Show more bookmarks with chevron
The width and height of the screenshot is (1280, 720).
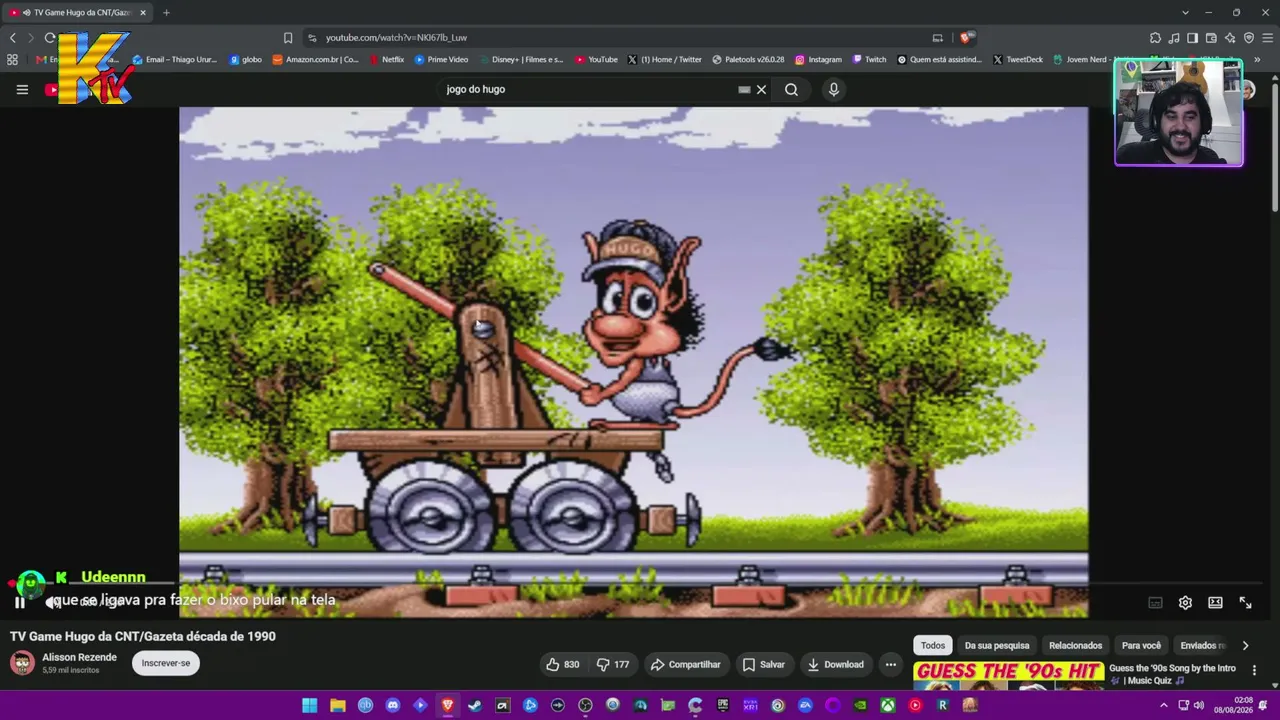[x=1257, y=59]
